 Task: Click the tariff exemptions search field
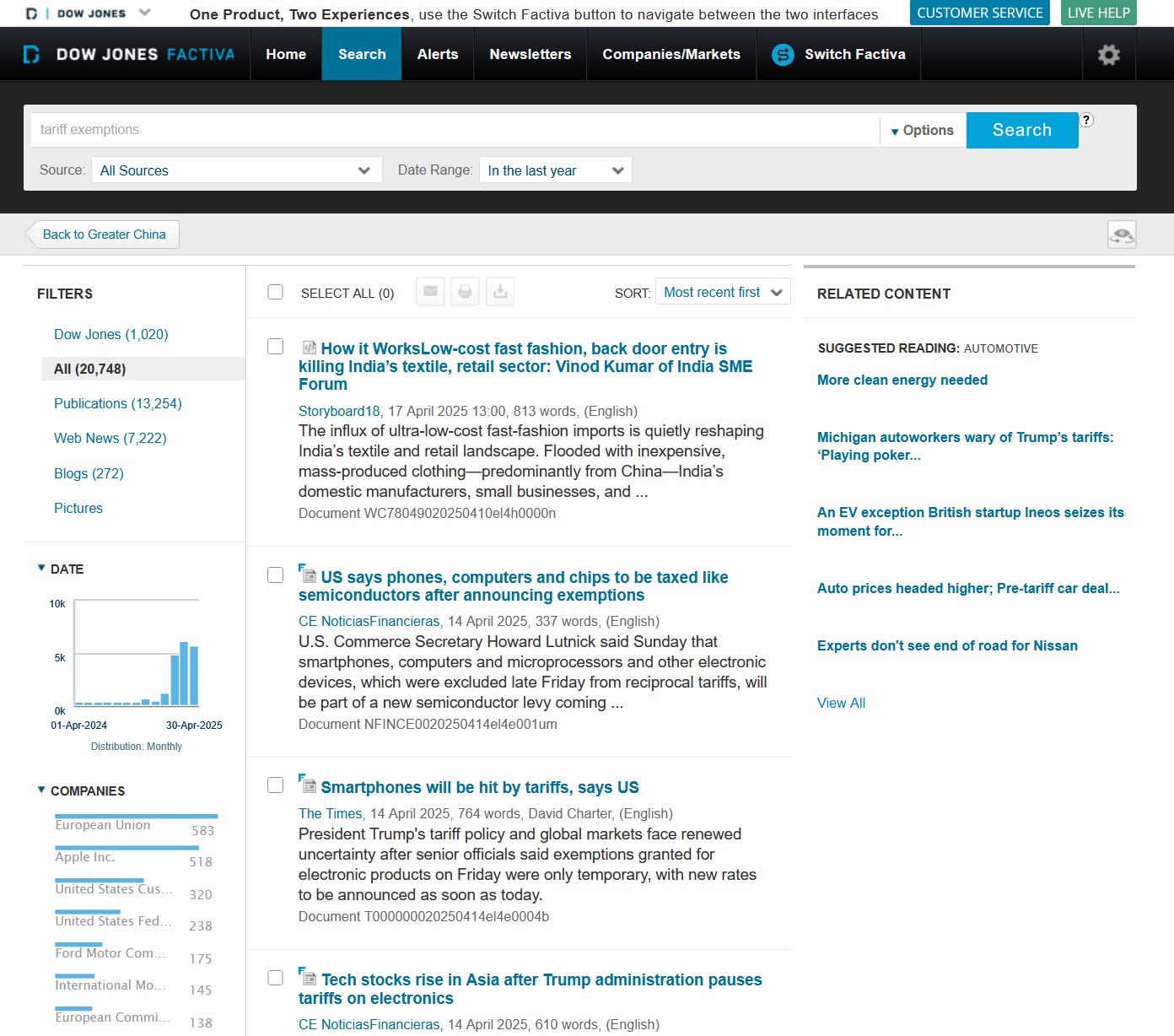tap(455, 130)
